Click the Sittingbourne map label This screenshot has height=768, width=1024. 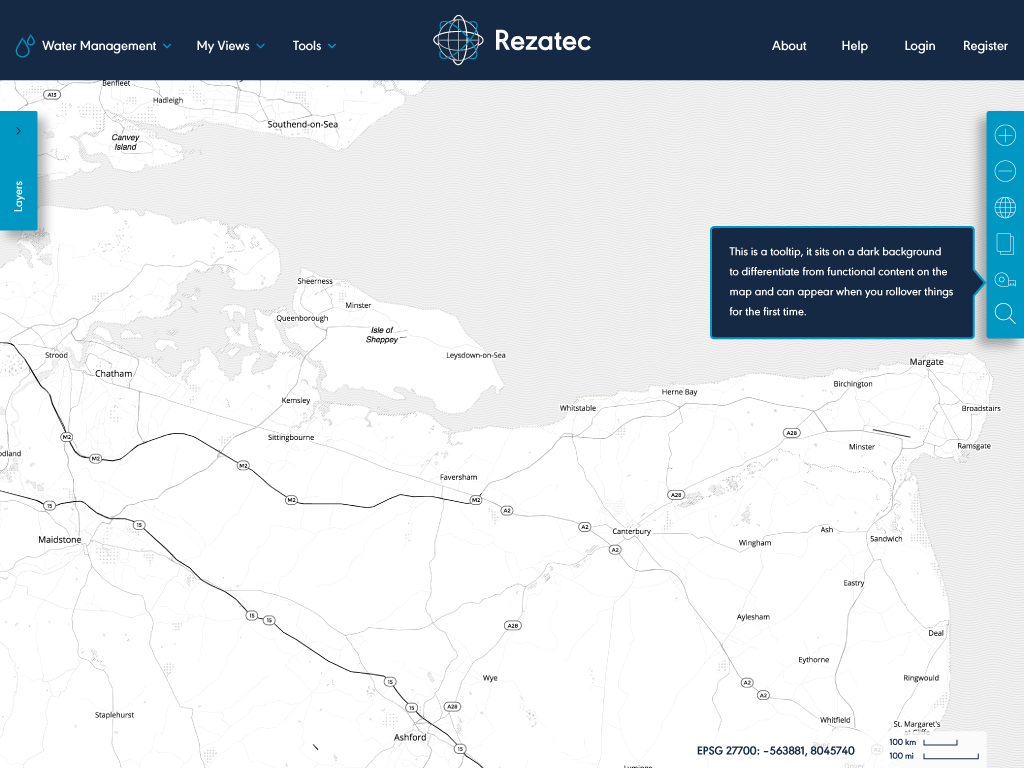pyautogui.click(x=291, y=438)
